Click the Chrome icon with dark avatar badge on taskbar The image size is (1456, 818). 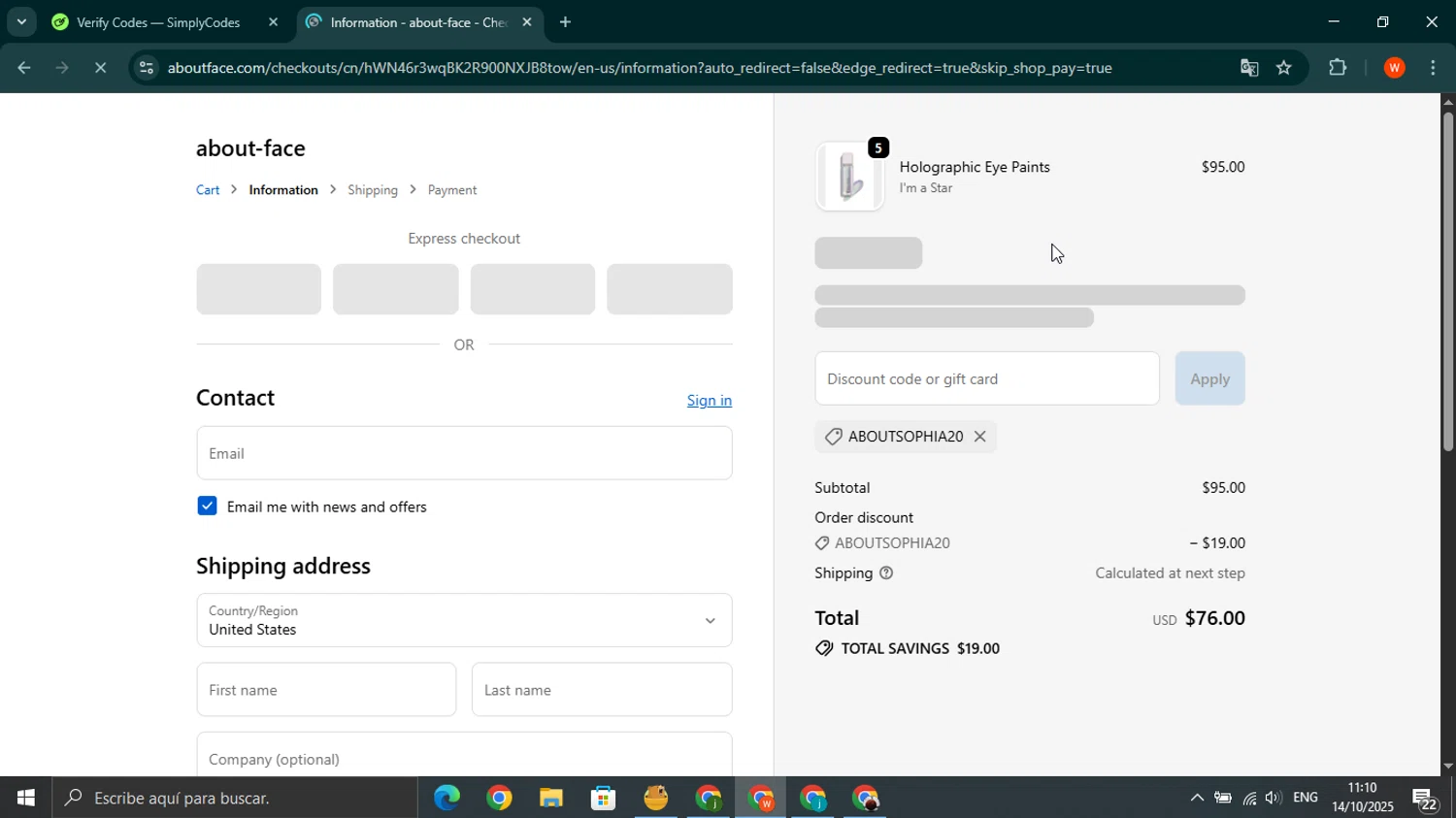pyautogui.click(x=866, y=799)
